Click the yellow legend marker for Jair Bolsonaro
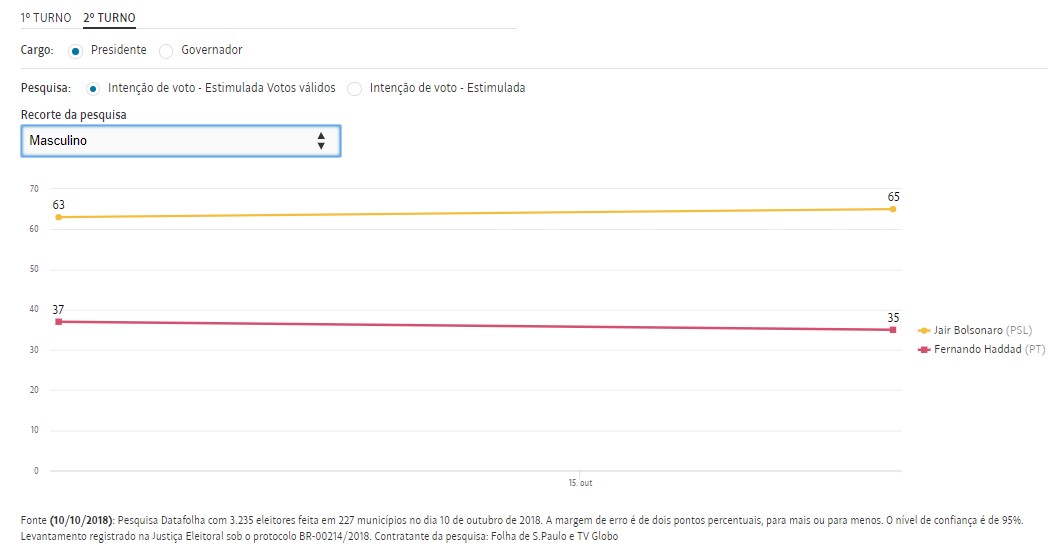 923,330
